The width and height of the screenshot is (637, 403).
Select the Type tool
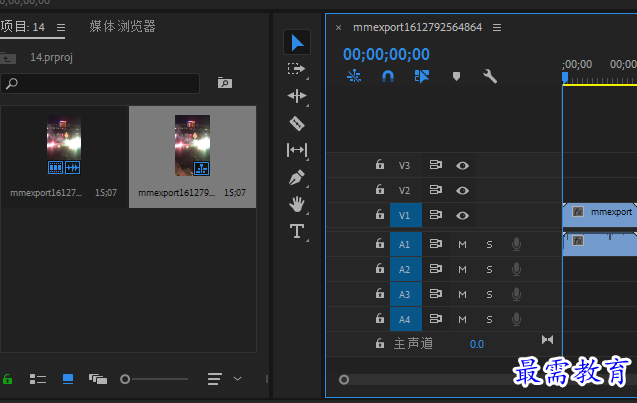[297, 231]
